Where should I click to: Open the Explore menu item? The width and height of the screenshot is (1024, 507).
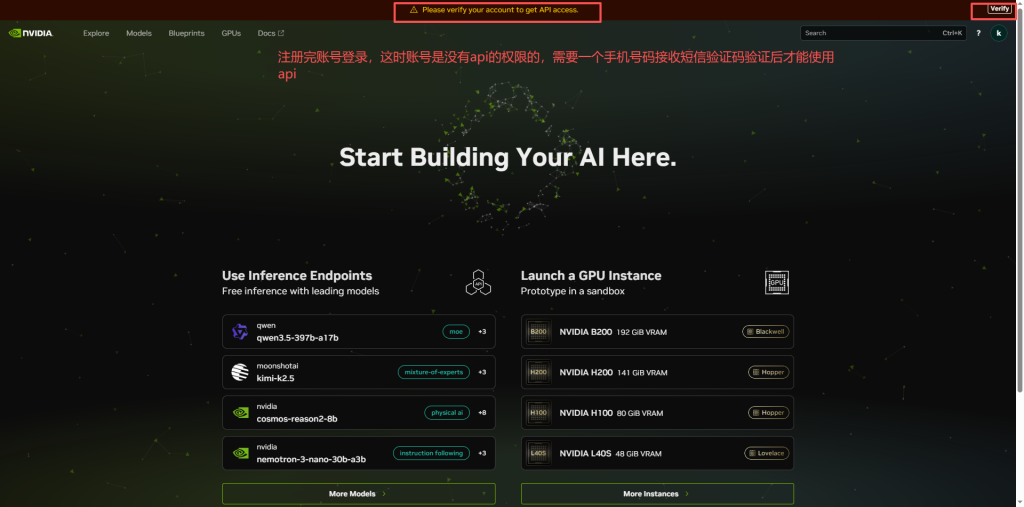click(x=96, y=33)
